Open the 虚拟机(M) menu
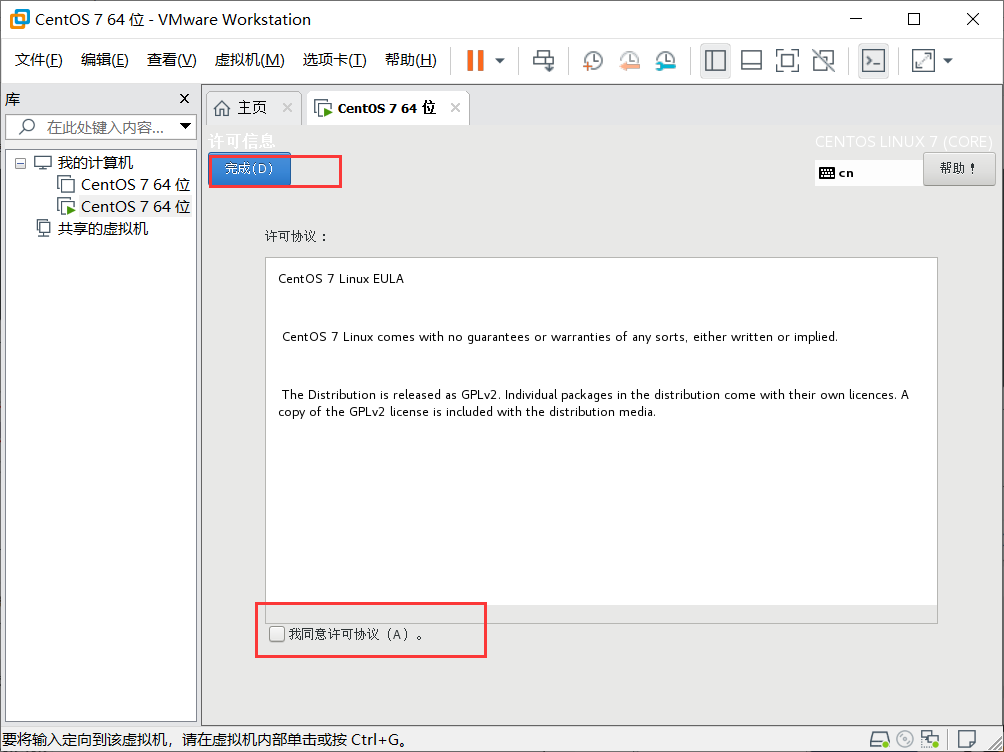The image size is (1004, 752). [x=249, y=60]
